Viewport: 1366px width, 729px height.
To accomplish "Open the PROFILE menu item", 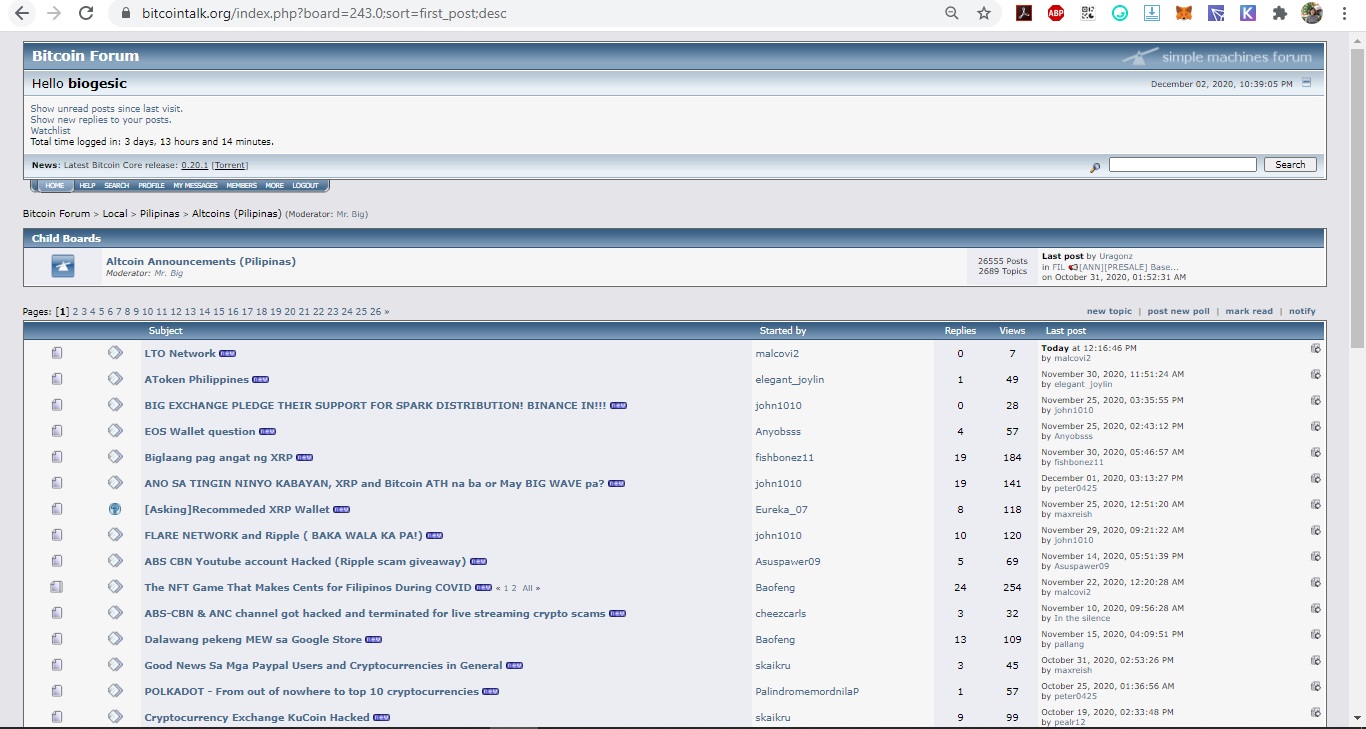I will [x=152, y=185].
